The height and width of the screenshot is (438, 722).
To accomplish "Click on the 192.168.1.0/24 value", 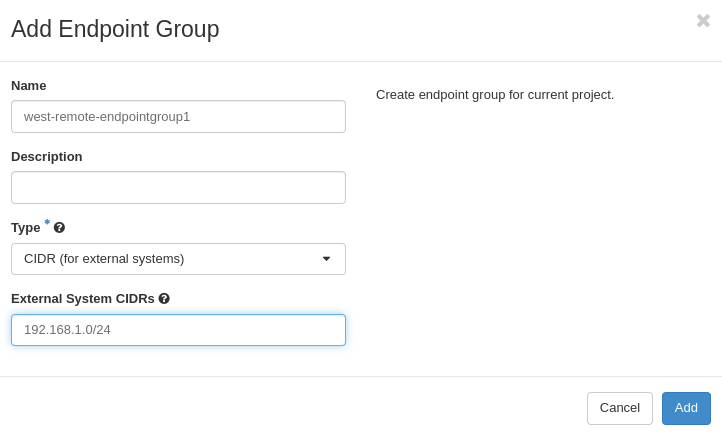I will 67,330.
